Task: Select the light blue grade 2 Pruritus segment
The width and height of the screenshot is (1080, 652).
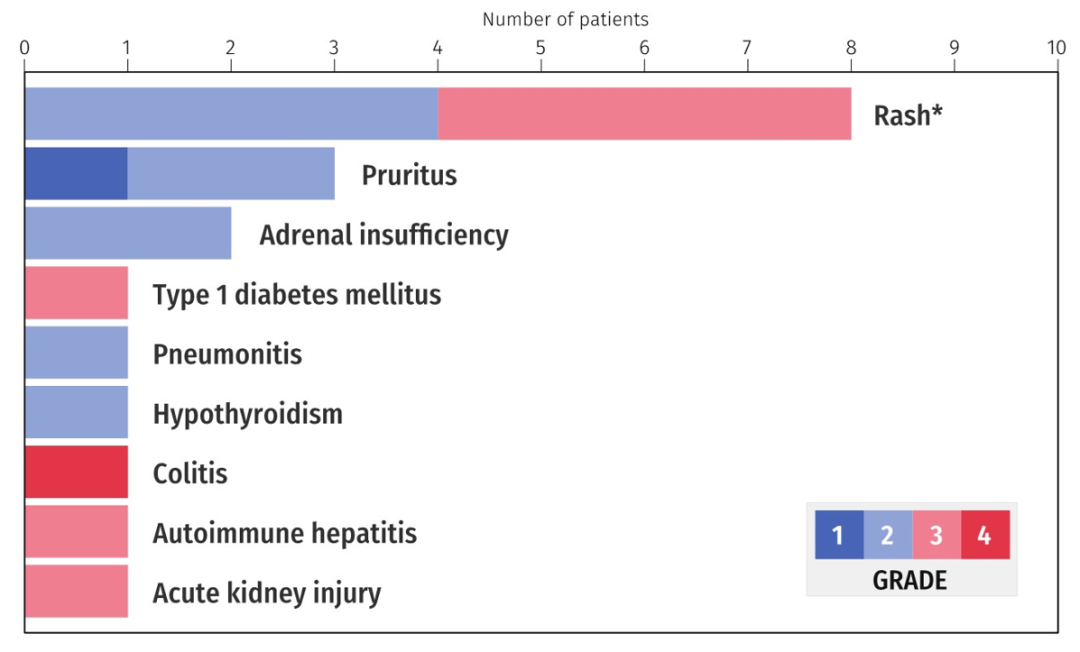Action: [x=231, y=174]
